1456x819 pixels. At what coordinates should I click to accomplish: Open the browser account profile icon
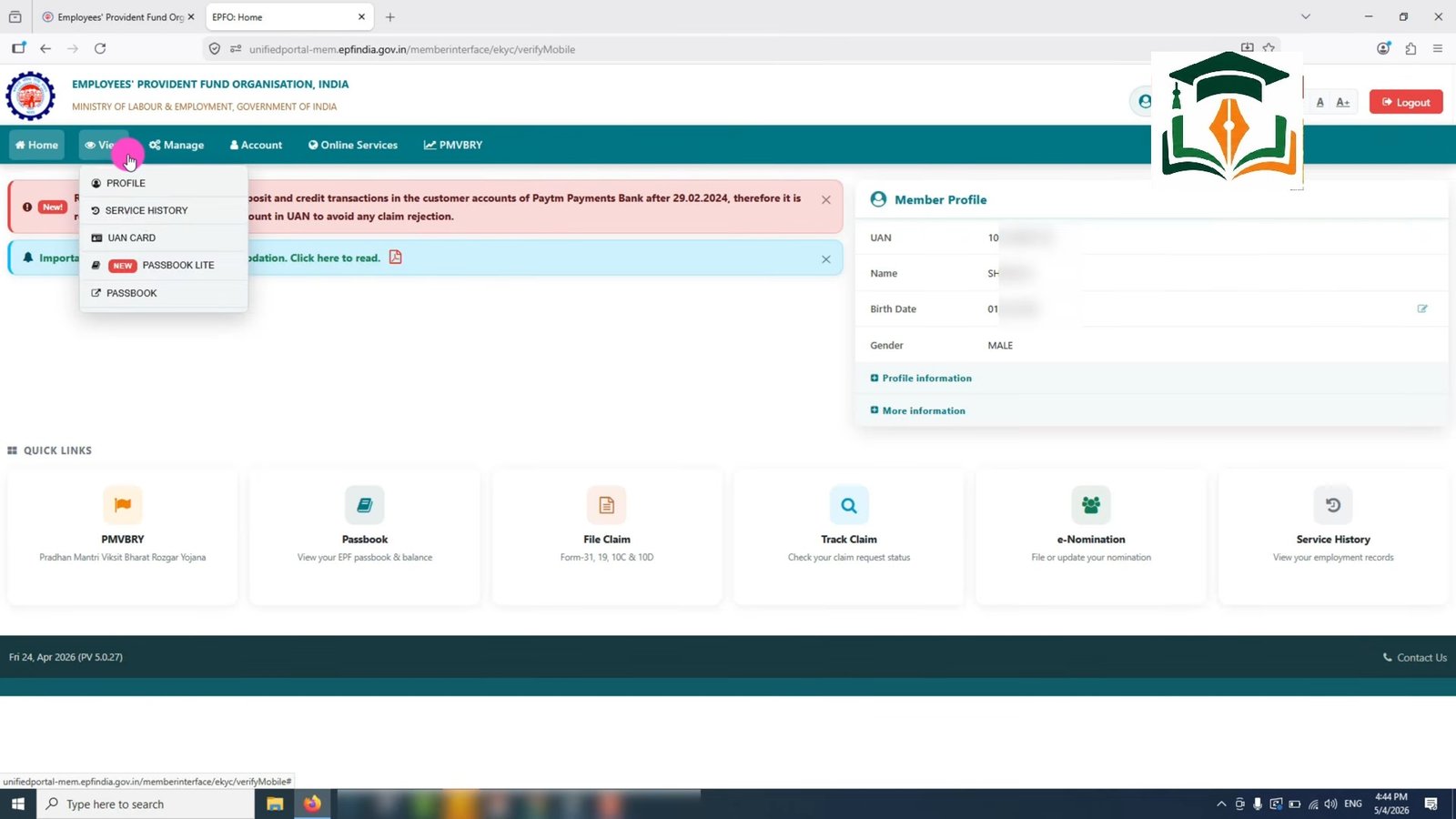(x=1383, y=48)
